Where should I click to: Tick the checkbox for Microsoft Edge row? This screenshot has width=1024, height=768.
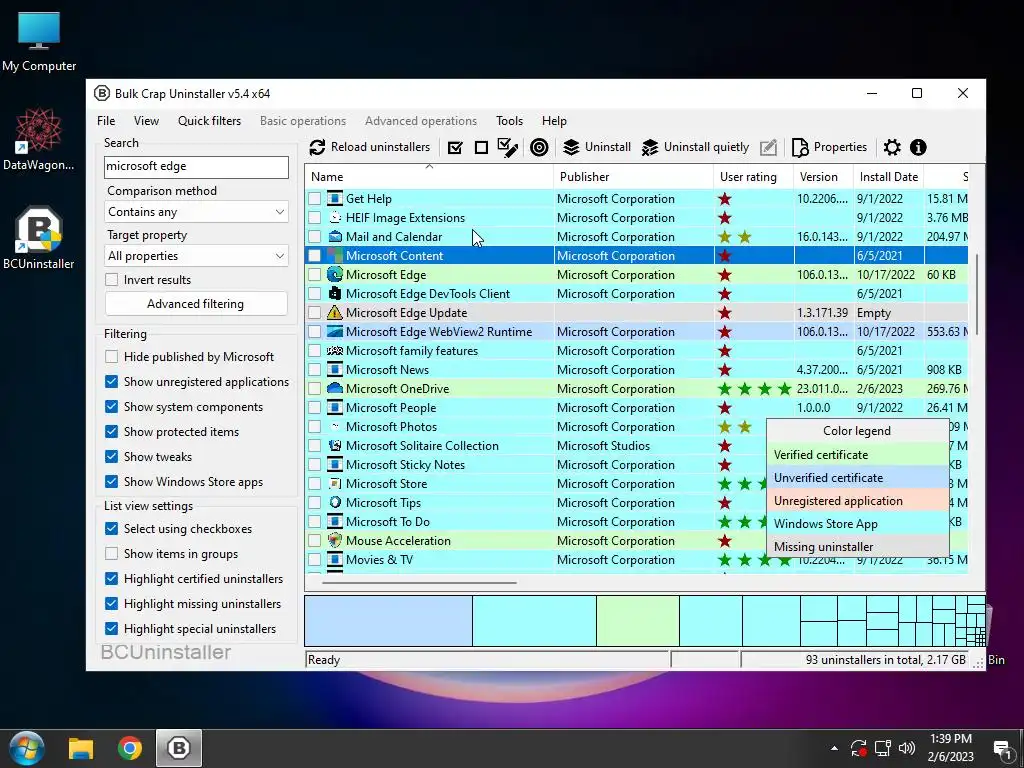315,275
